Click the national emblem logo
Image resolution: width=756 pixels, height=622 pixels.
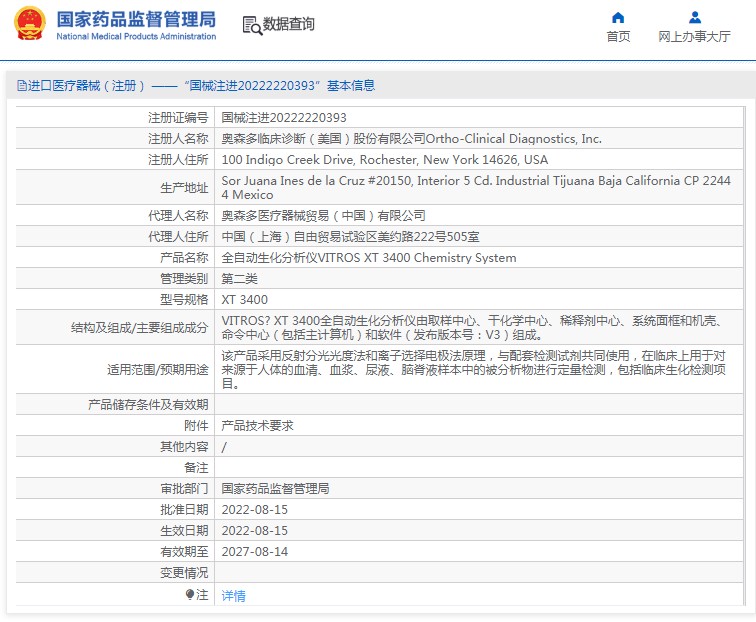(30, 23)
